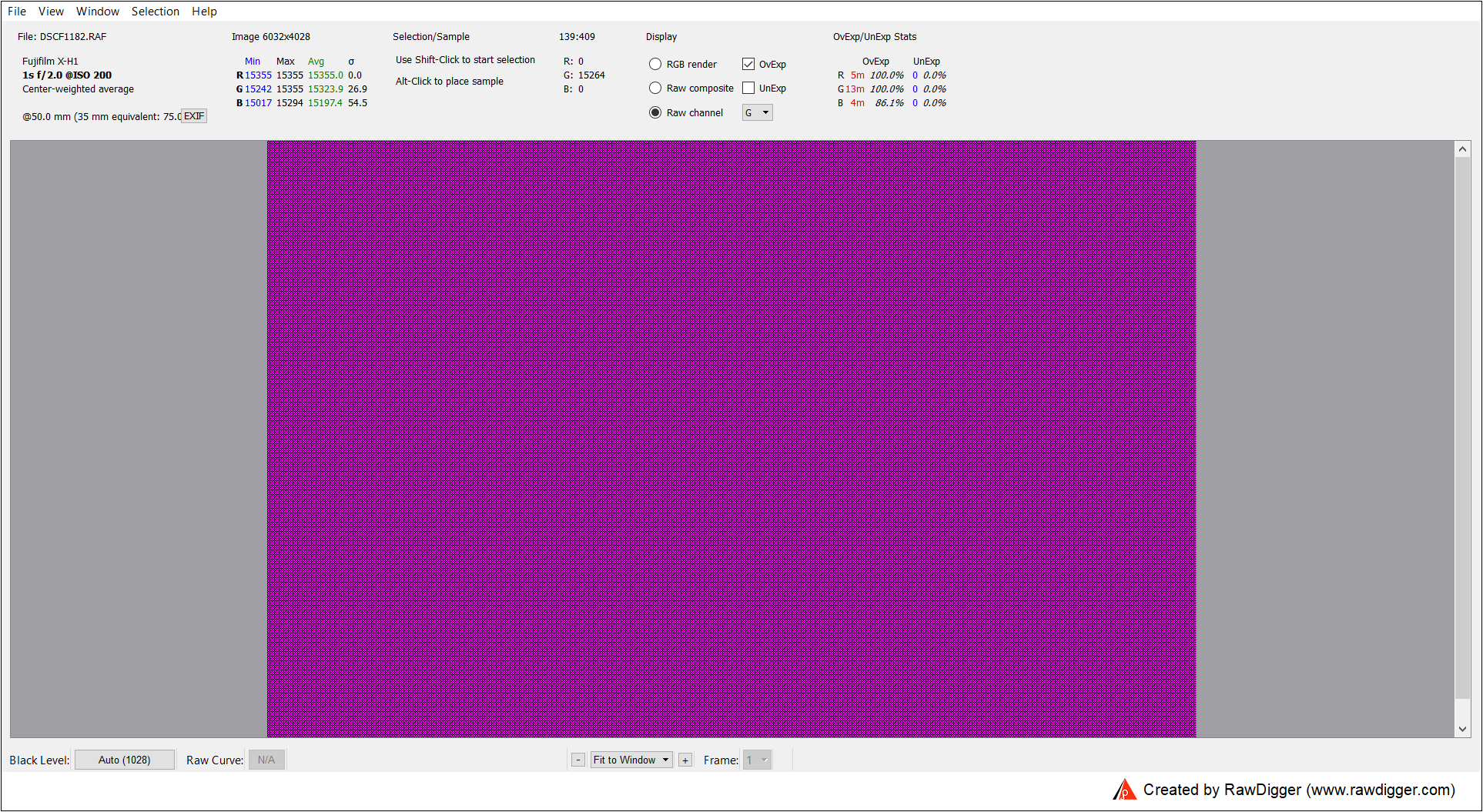The image size is (1483, 812).
Task: Click the Black Level label
Action: click(39, 760)
